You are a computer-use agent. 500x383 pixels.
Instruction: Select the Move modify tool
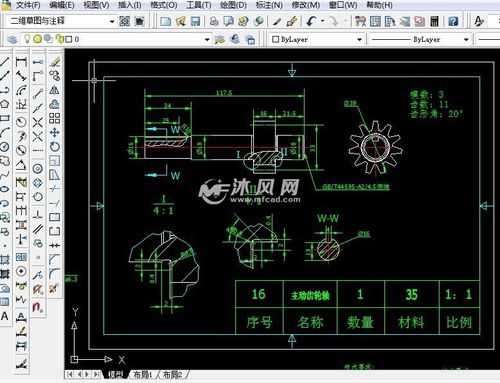coord(55,132)
